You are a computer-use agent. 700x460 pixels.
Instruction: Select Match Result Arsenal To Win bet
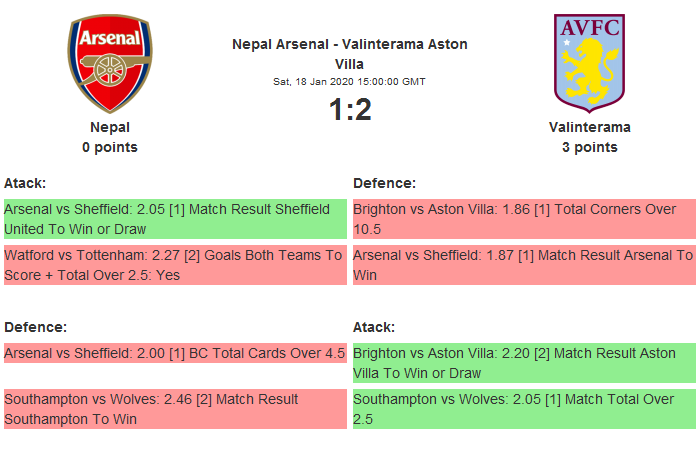tap(524, 265)
